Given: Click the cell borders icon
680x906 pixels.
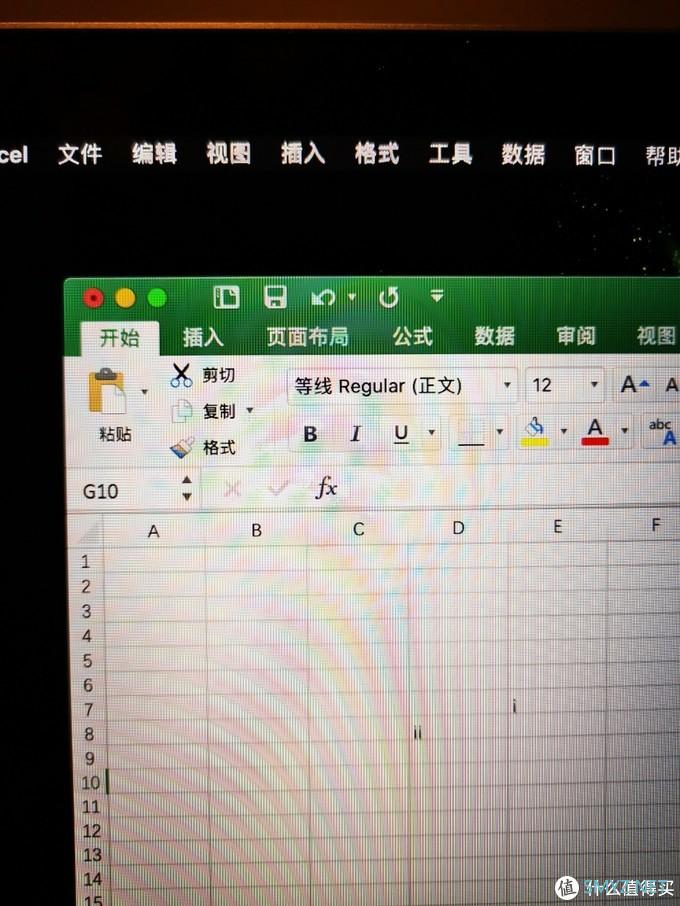Looking at the screenshot, I should pos(471,433).
